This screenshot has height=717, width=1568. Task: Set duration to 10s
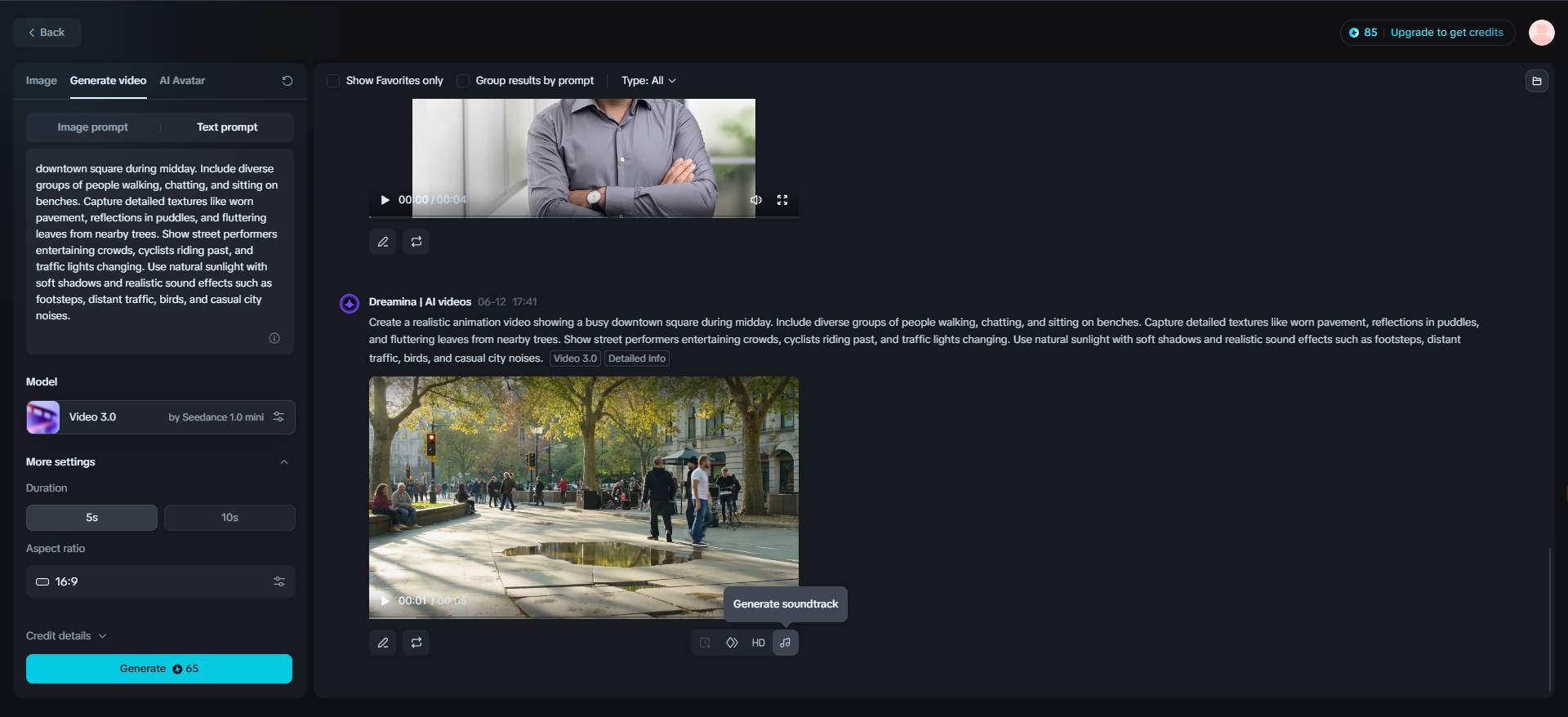pyautogui.click(x=229, y=518)
